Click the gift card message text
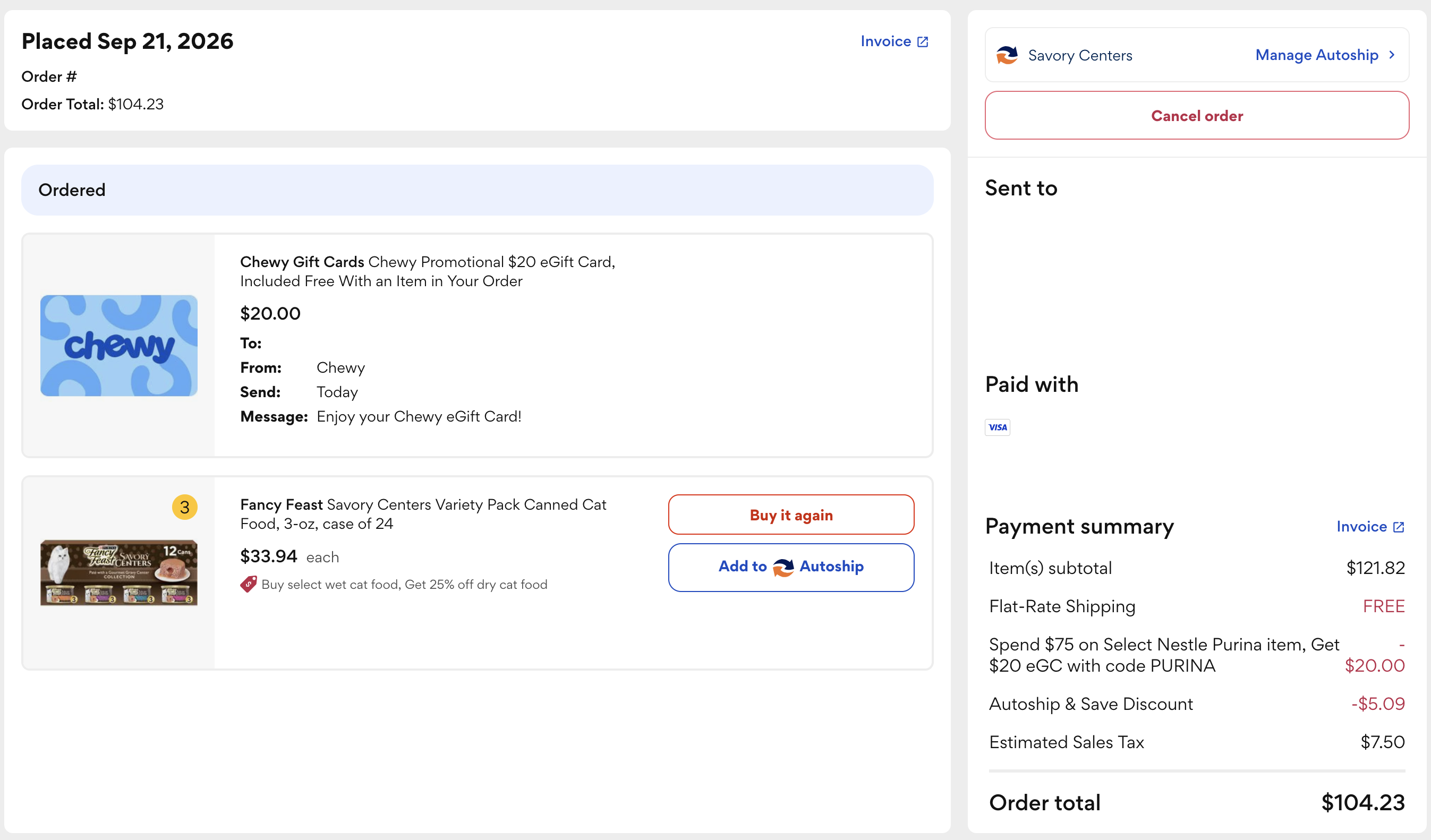This screenshot has height=840, width=1431. 419,417
